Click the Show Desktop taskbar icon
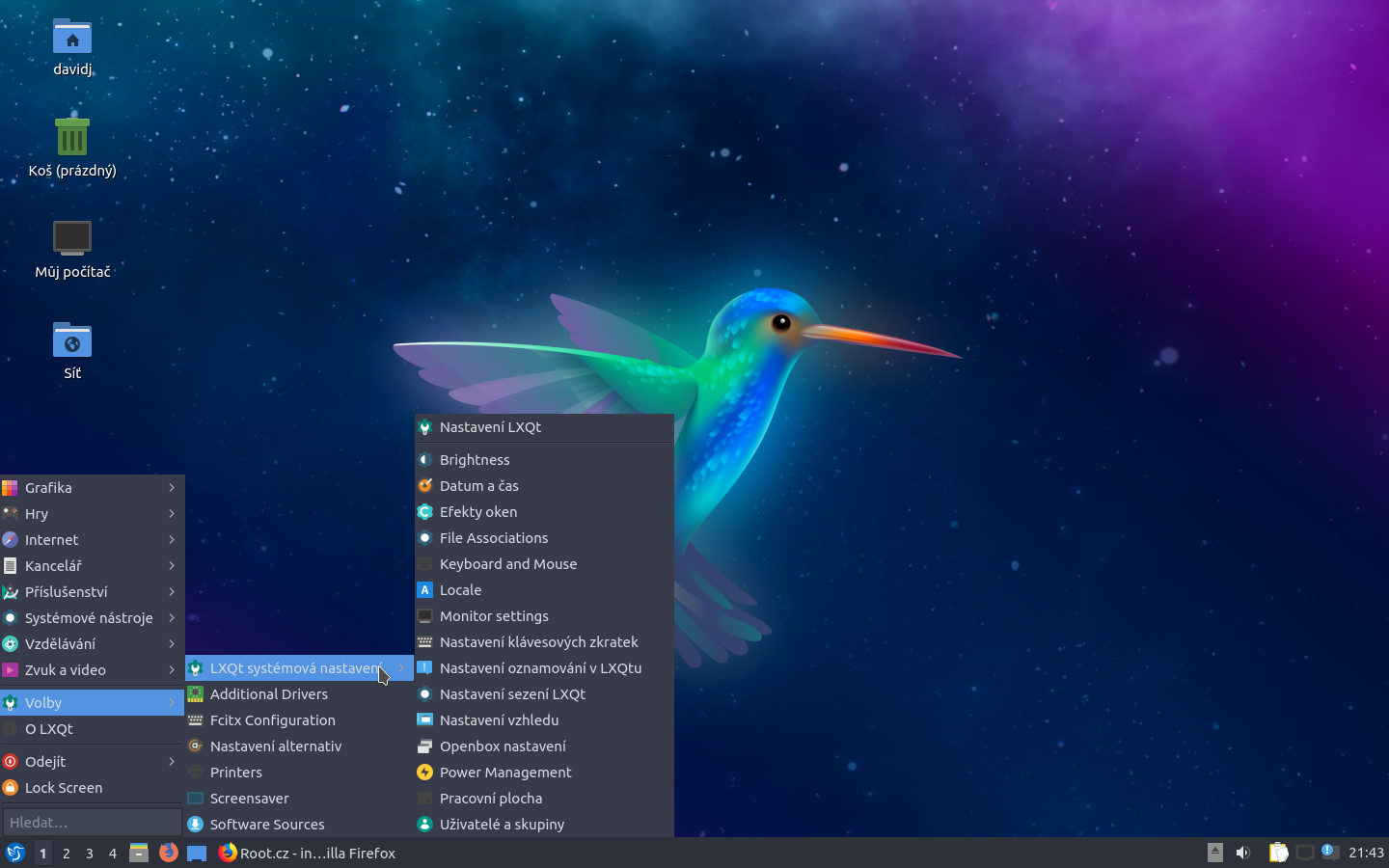This screenshot has width=1389, height=868. click(197, 854)
